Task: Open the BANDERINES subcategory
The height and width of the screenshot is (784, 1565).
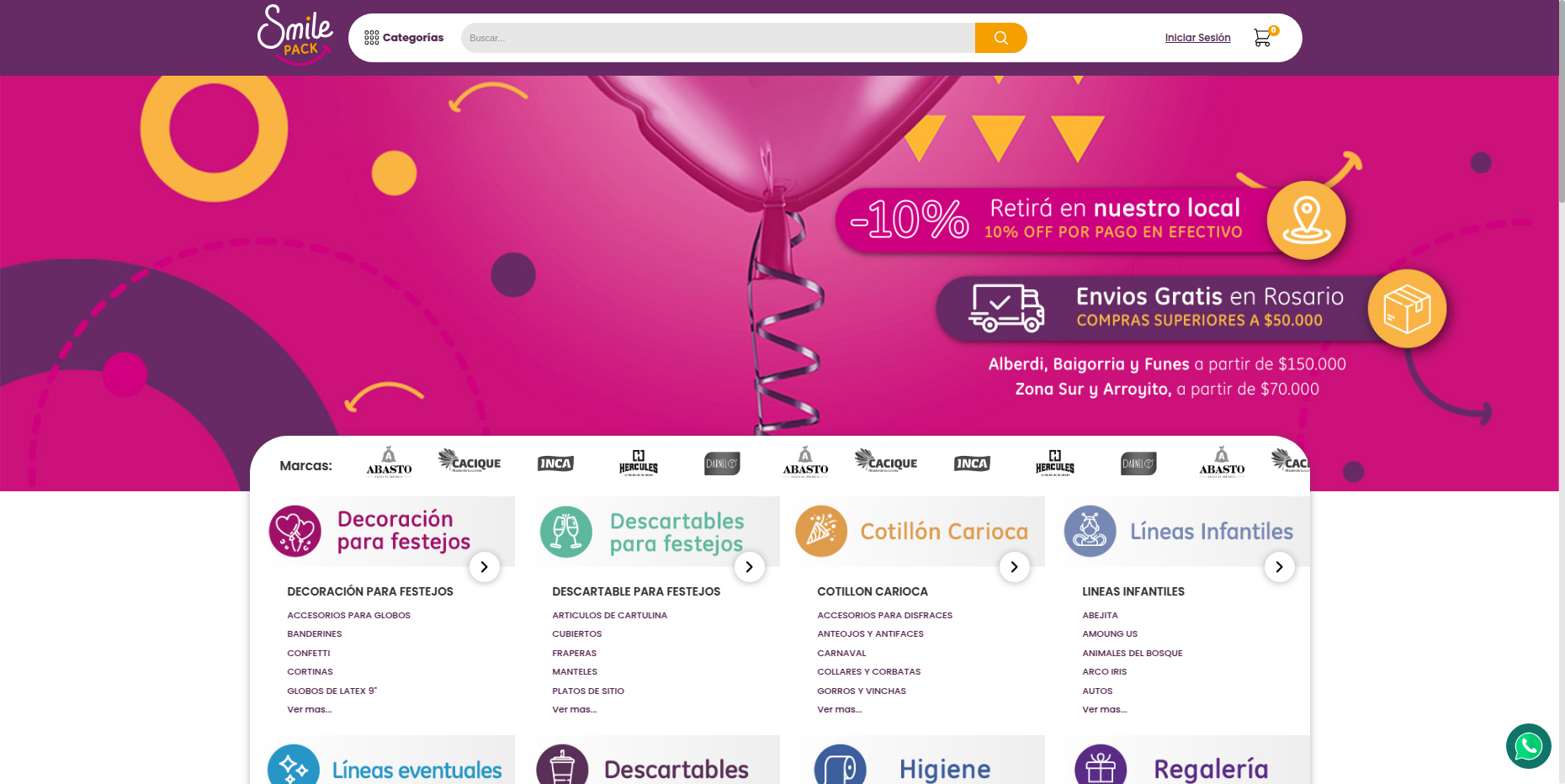Action: (315, 634)
